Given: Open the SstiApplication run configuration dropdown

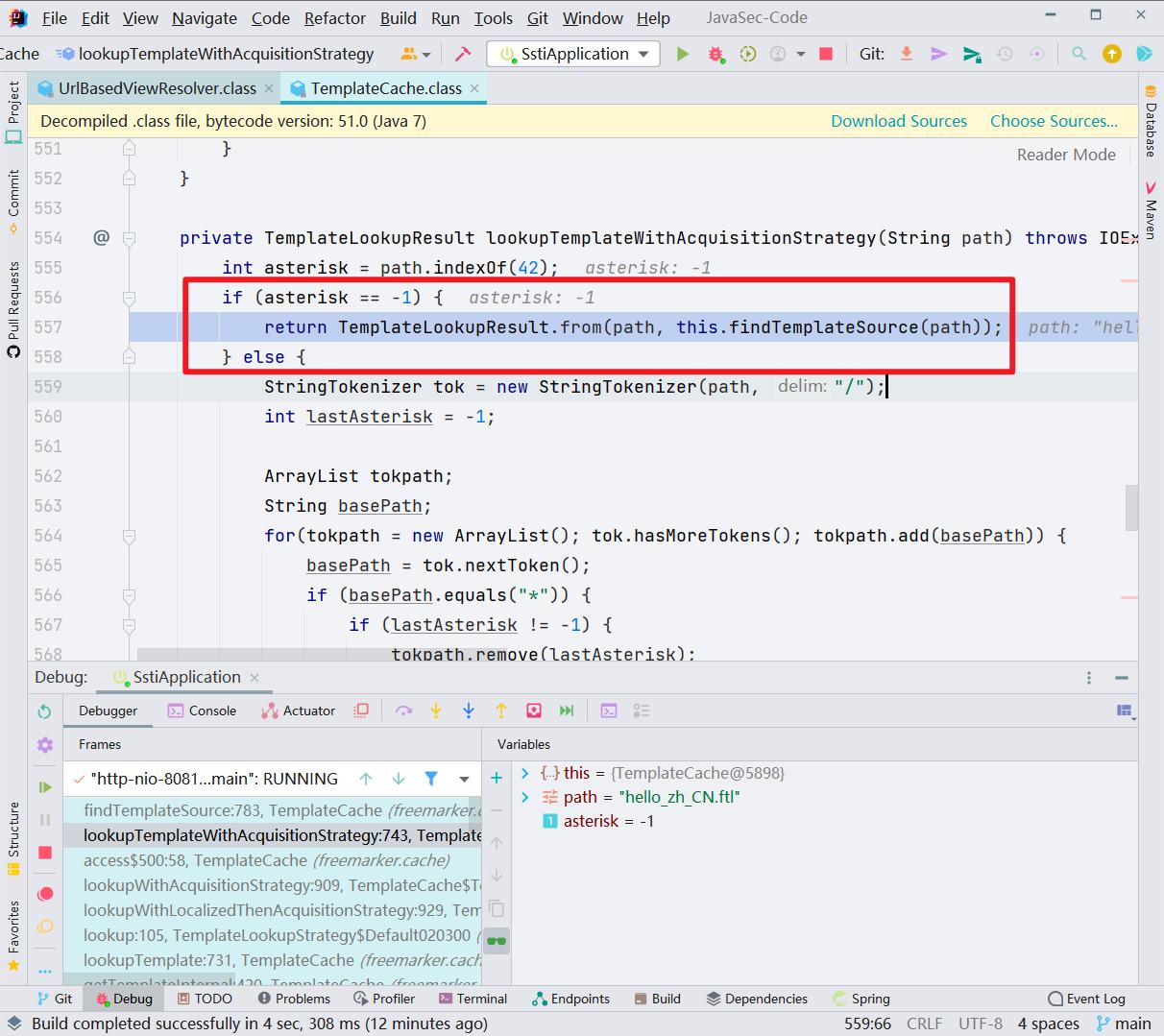Looking at the screenshot, I should click(x=643, y=54).
